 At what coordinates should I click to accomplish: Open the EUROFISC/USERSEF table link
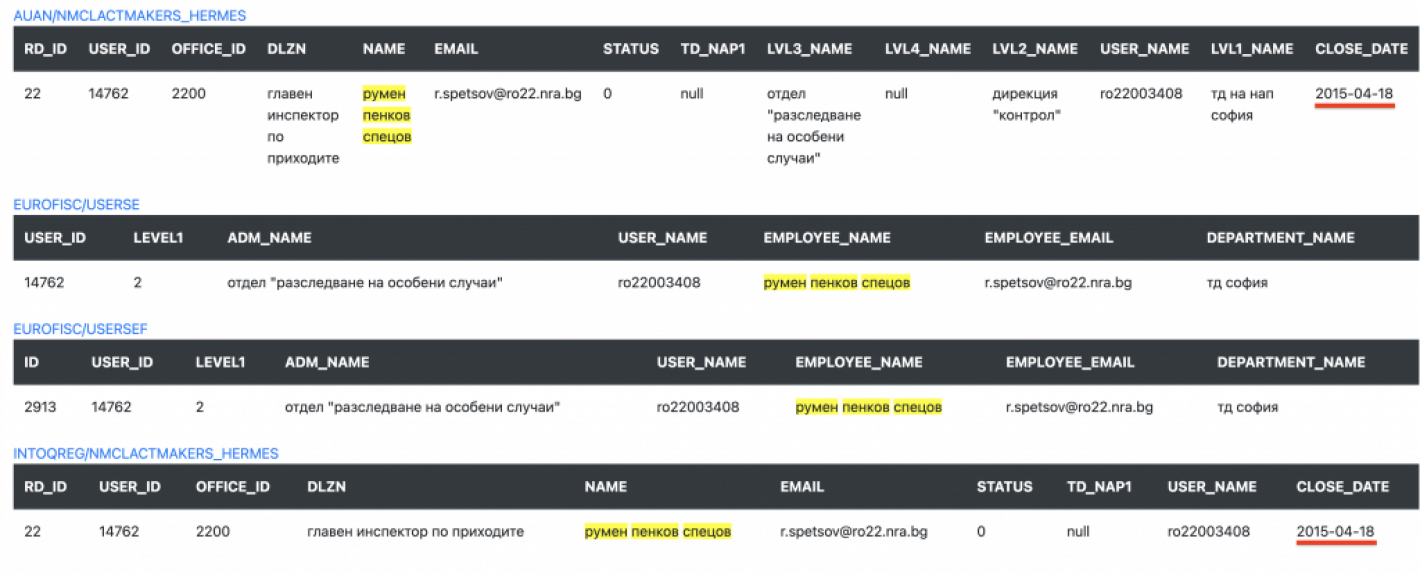pos(80,329)
